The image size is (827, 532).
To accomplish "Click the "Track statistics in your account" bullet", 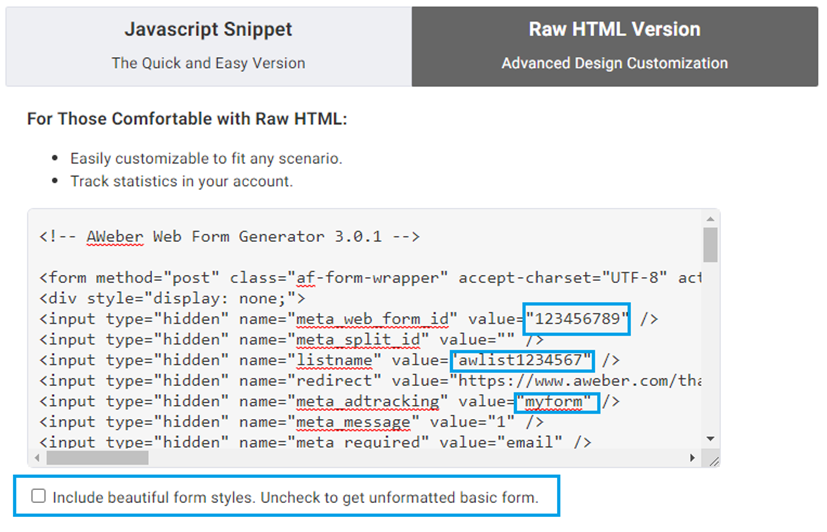I will pos(181,181).
